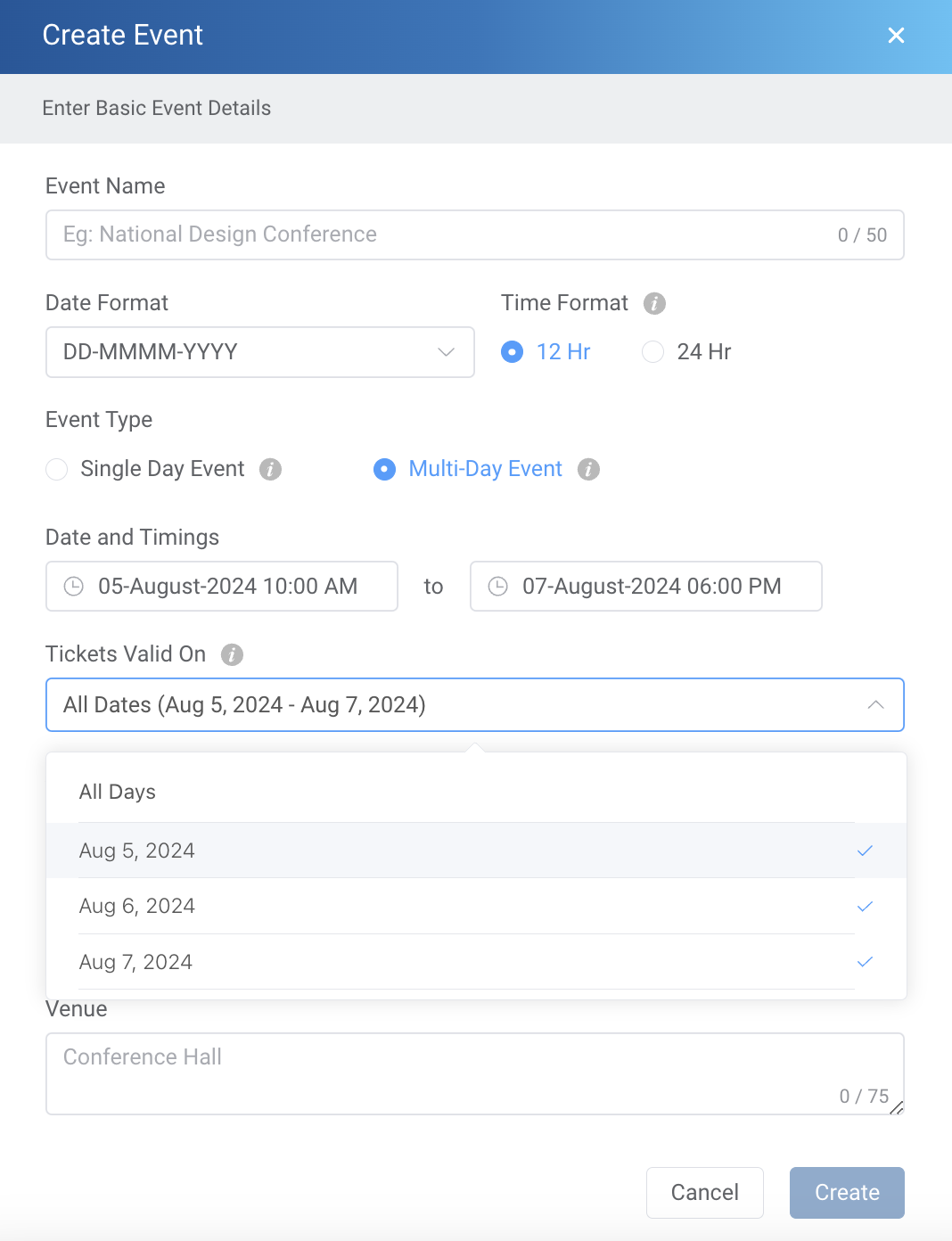Click the checkmark next to Aug 5, 2024

[864, 851]
